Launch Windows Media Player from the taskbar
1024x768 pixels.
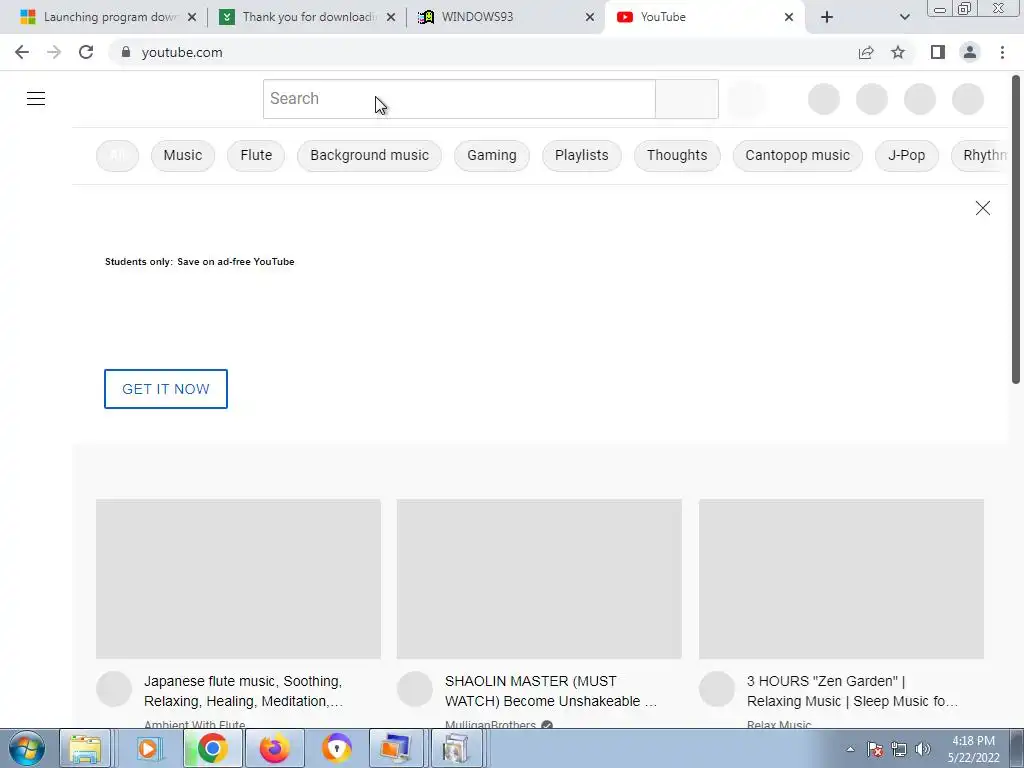148,748
